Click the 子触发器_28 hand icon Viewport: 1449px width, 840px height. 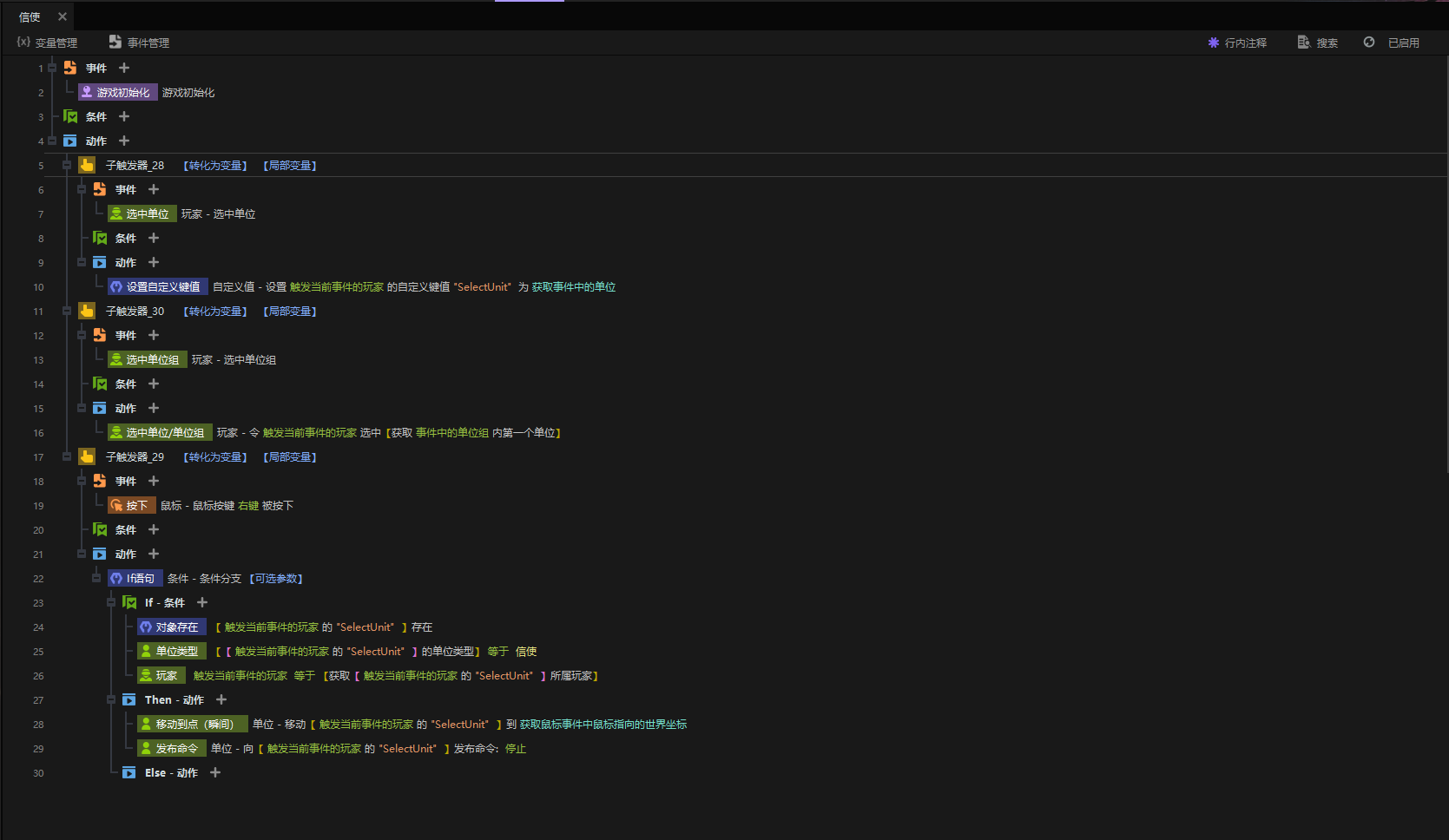click(x=87, y=165)
